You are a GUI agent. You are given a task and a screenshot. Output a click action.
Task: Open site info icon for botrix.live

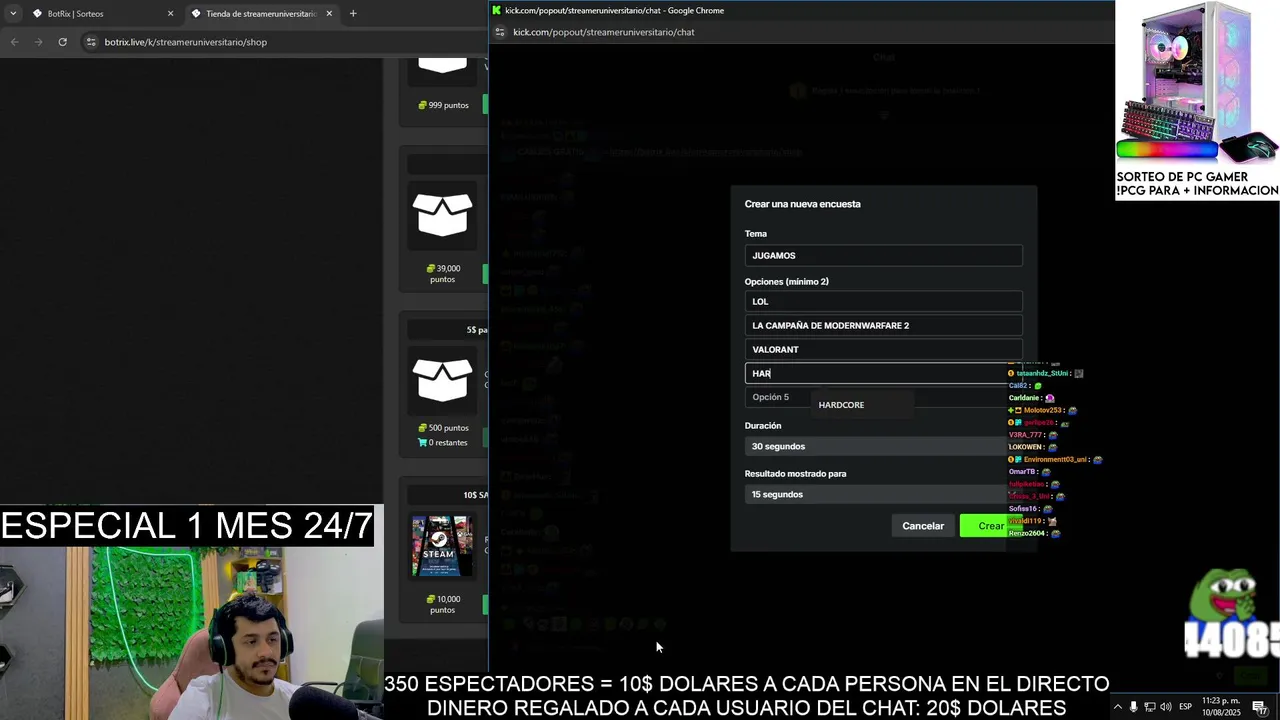click(91, 42)
